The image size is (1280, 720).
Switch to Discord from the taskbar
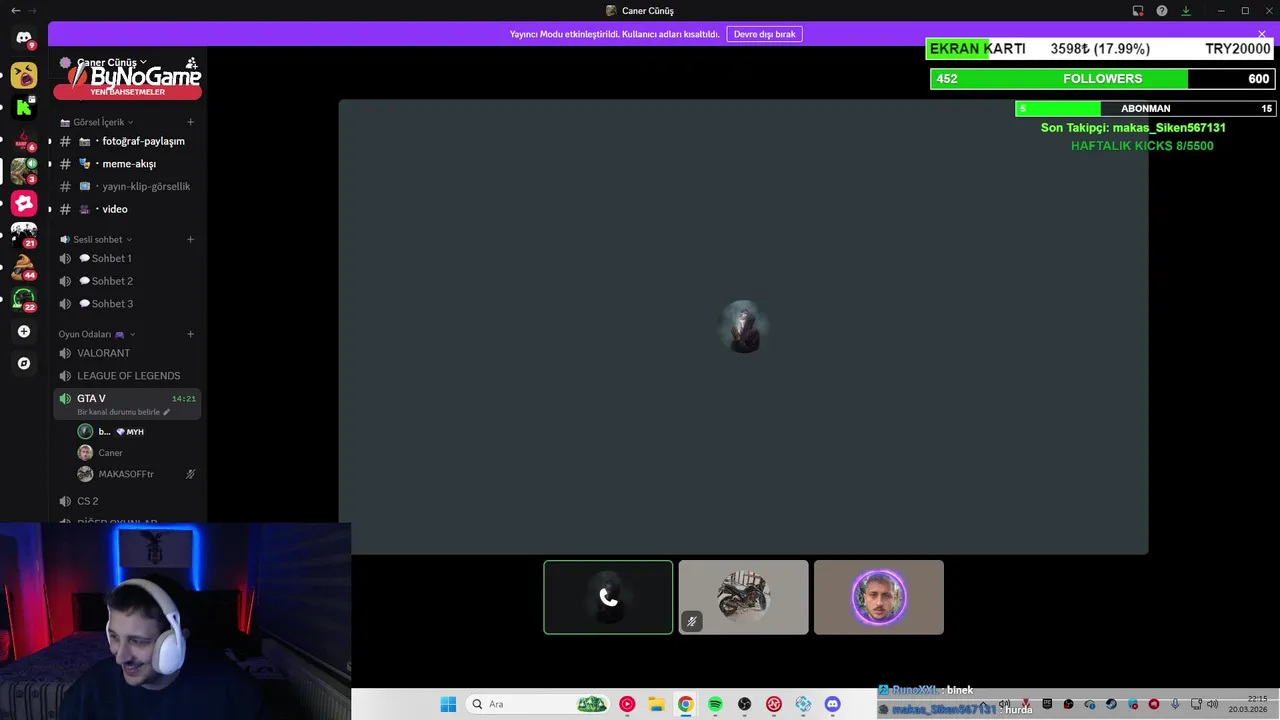(x=832, y=704)
